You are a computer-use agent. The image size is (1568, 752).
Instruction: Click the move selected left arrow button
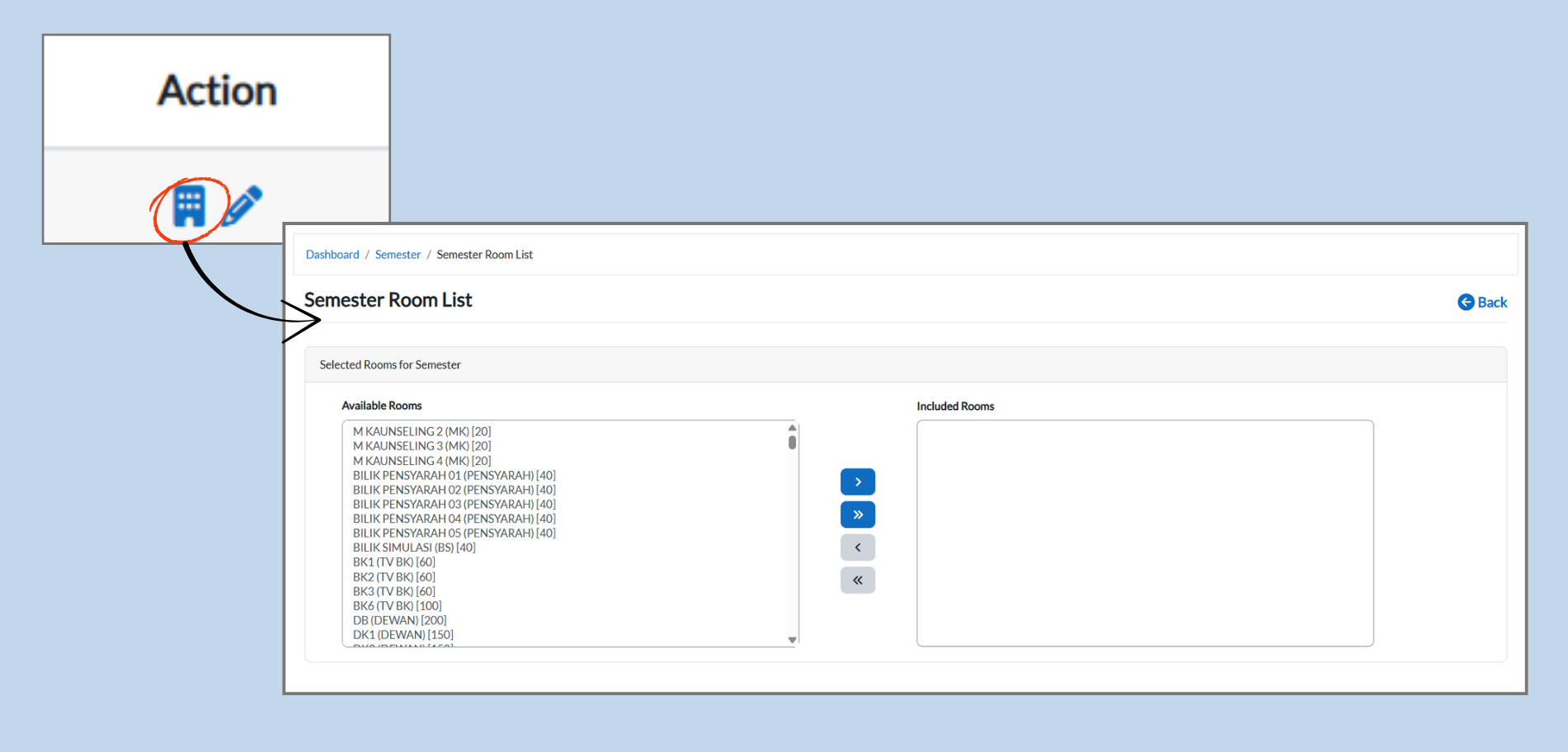click(857, 548)
